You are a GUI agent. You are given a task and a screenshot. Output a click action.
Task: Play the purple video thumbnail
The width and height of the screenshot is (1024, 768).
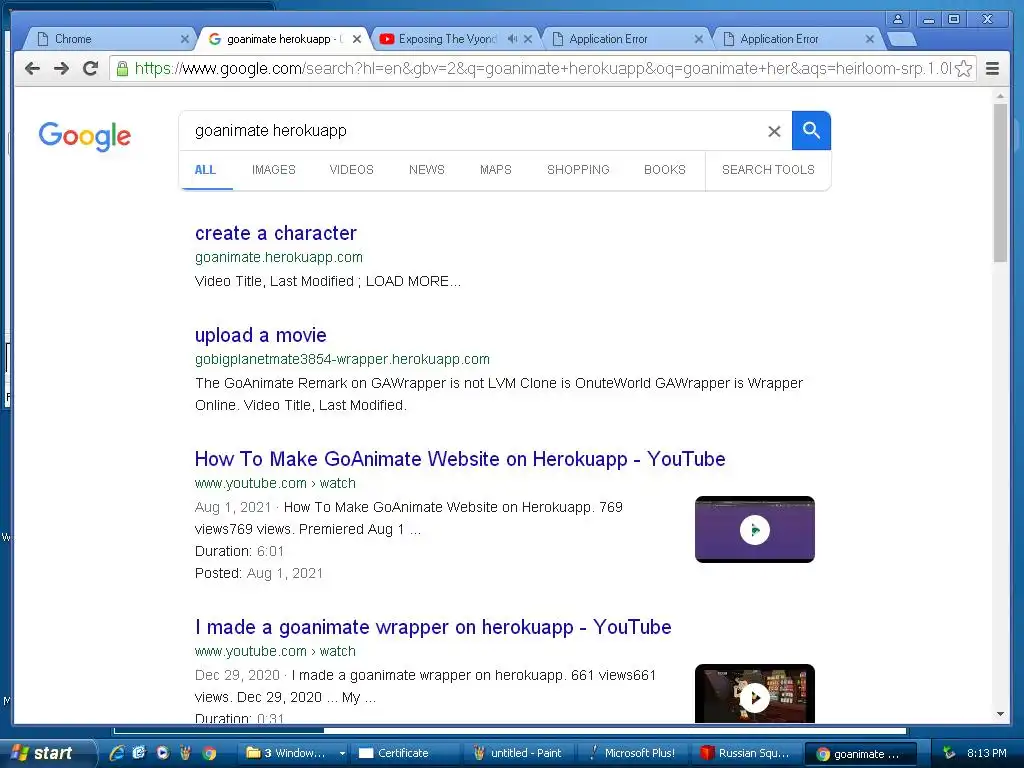[754, 530]
